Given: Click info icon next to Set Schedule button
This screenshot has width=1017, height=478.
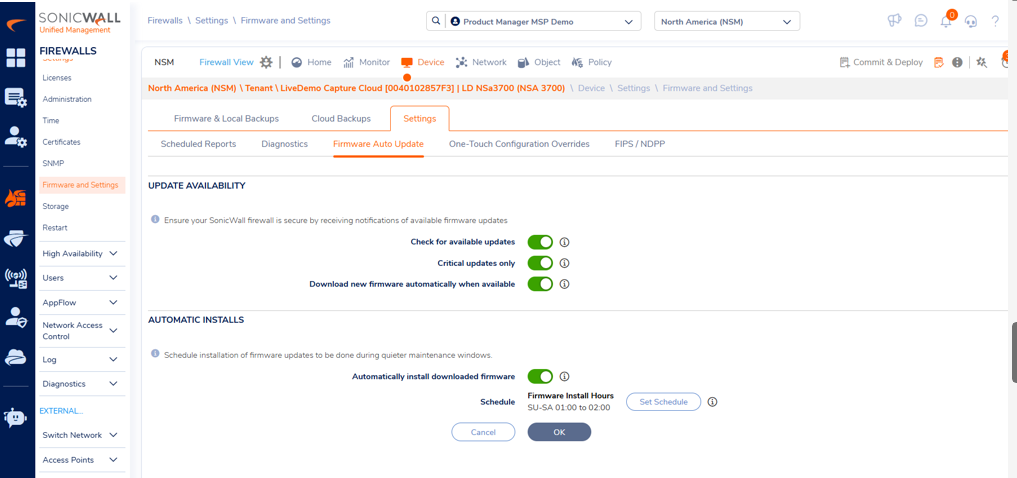Looking at the screenshot, I should pos(712,402).
